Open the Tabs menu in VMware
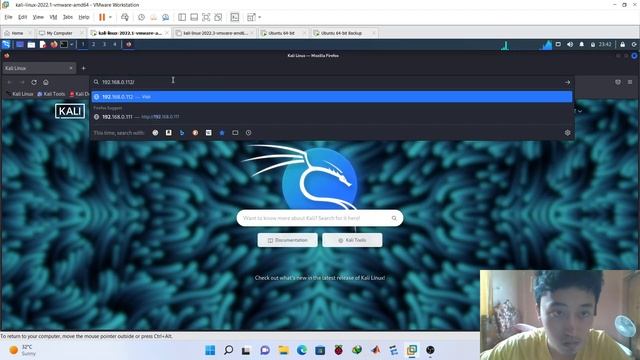Image resolution: width=640 pixels, height=360 pixels. (68, 17)
